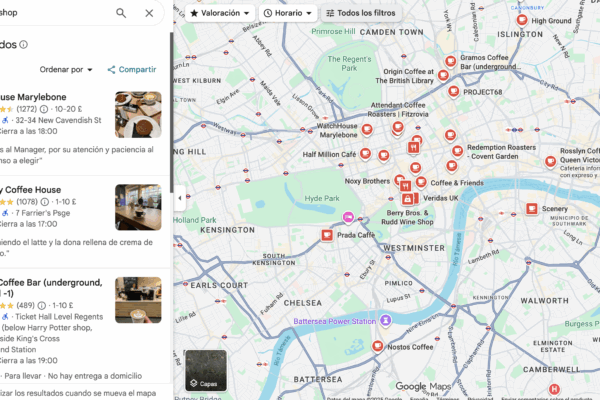600x400 pixels.
Task: Open the High Ground map pin
Action: [521, 21]
